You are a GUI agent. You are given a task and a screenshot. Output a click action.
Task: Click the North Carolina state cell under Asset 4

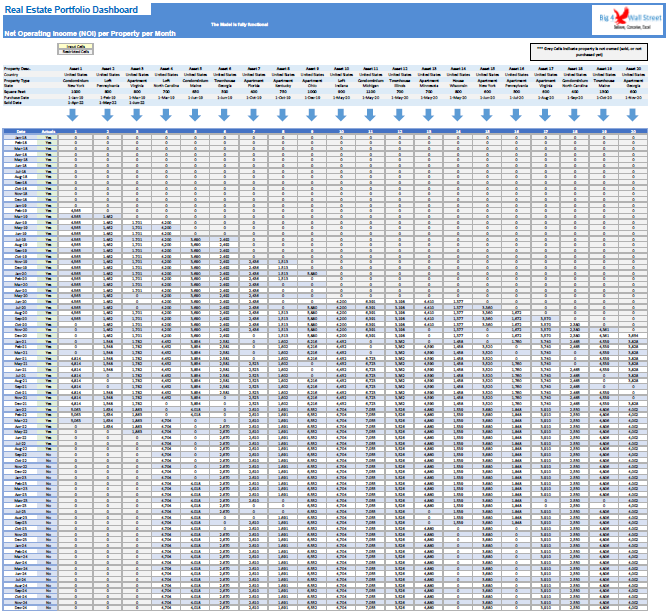pyautogui.click(x=166, y=85)
